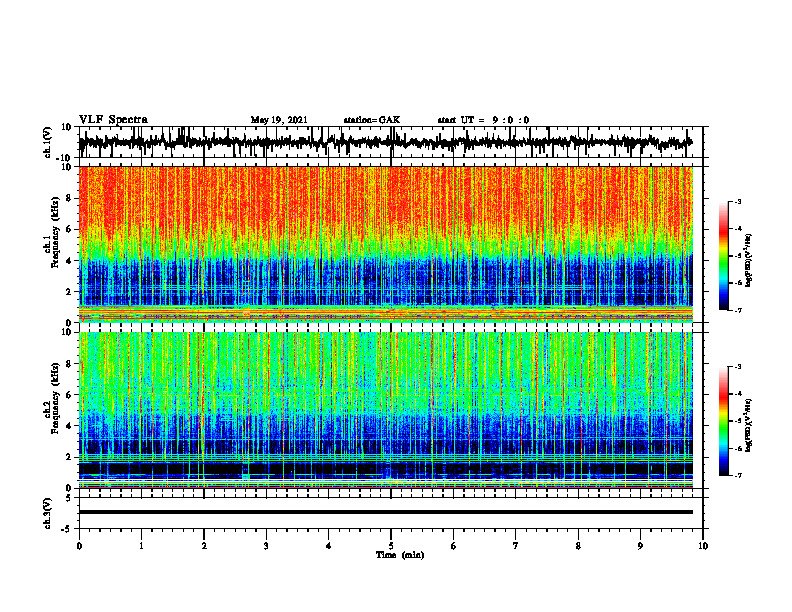
Task: Click the -3 label atop ch.1 colorbar
Action: [x=738, y=201]
